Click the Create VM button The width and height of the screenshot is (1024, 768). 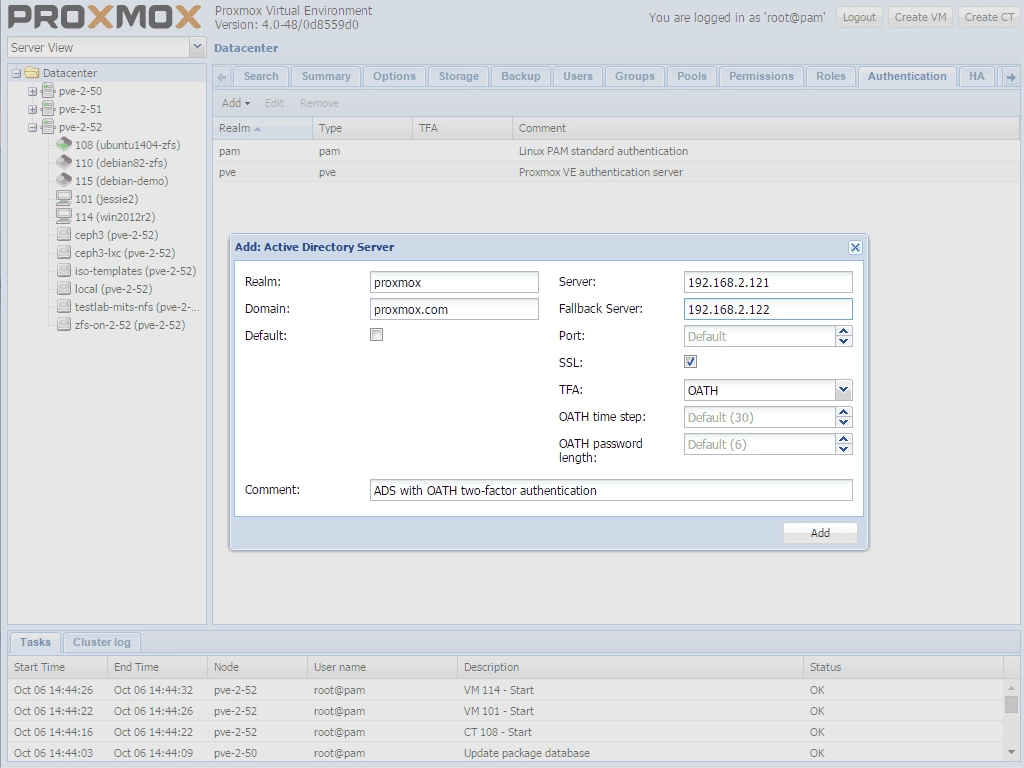click(920, 18)
